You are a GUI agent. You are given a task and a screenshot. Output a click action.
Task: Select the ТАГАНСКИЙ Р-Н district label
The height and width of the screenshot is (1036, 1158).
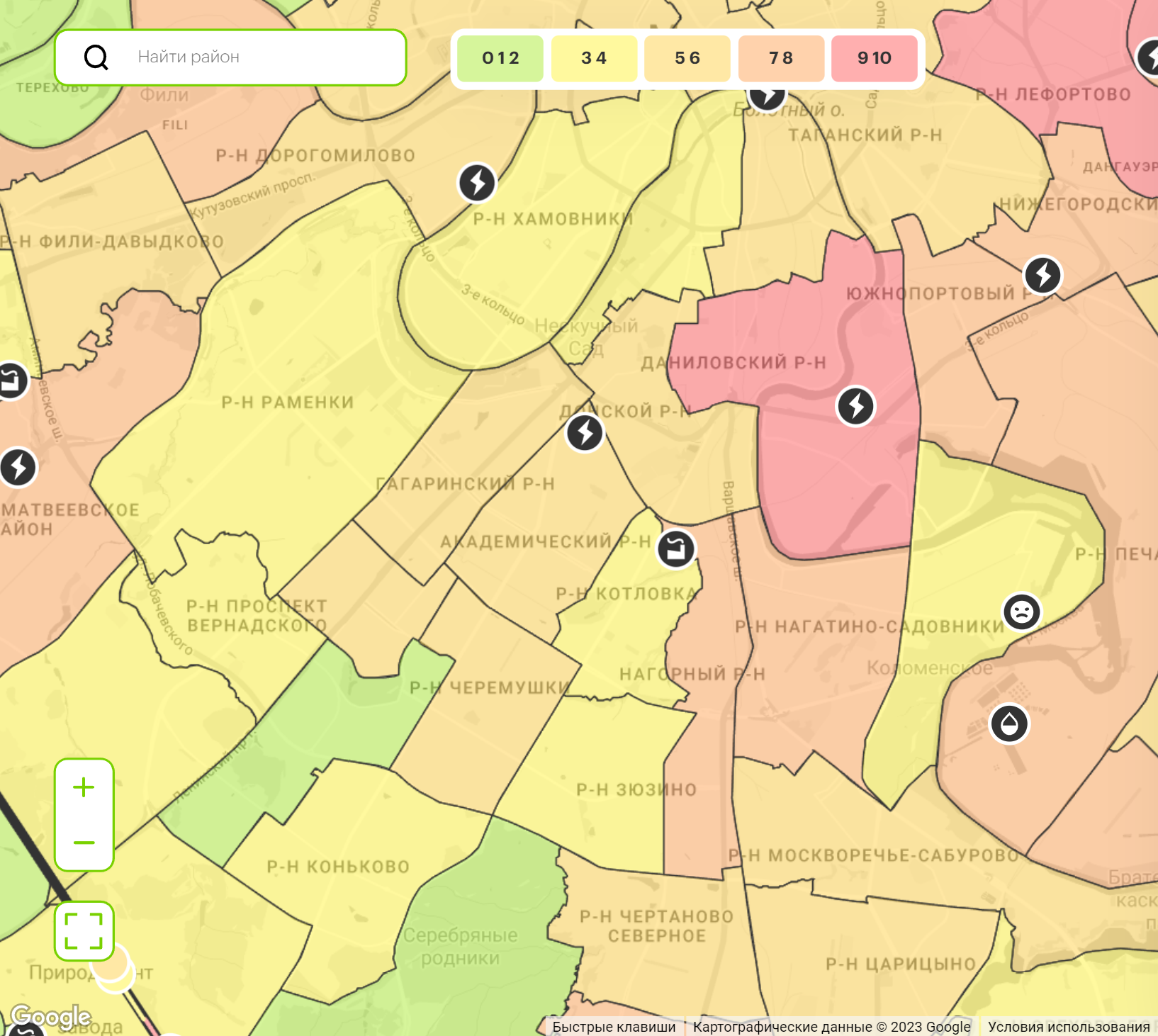[865, 135]
